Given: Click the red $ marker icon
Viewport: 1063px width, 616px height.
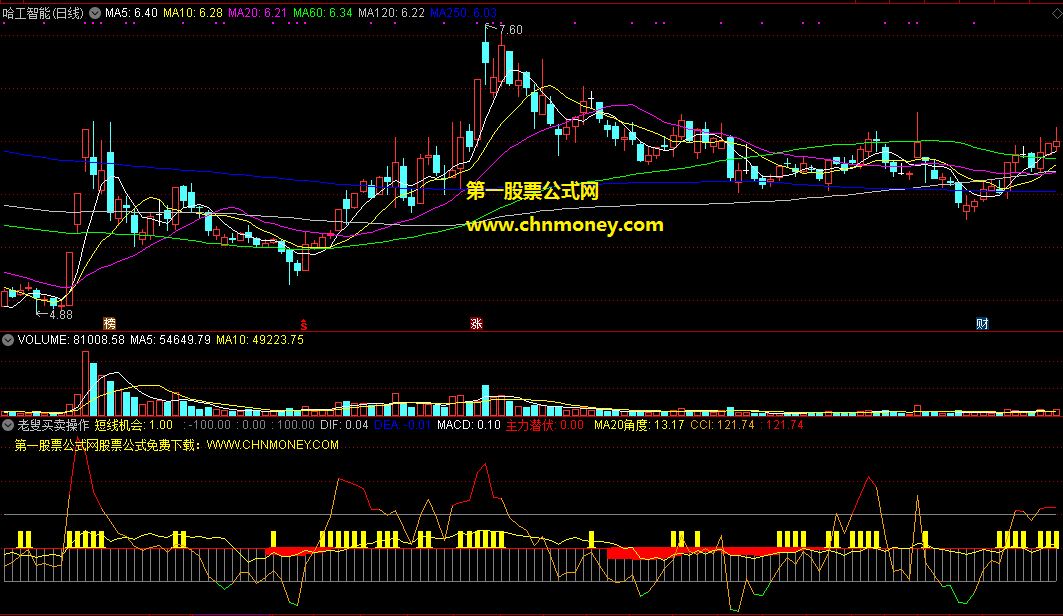Looking at the screenshot, I should pyautogui.click(x=304, y=325).
